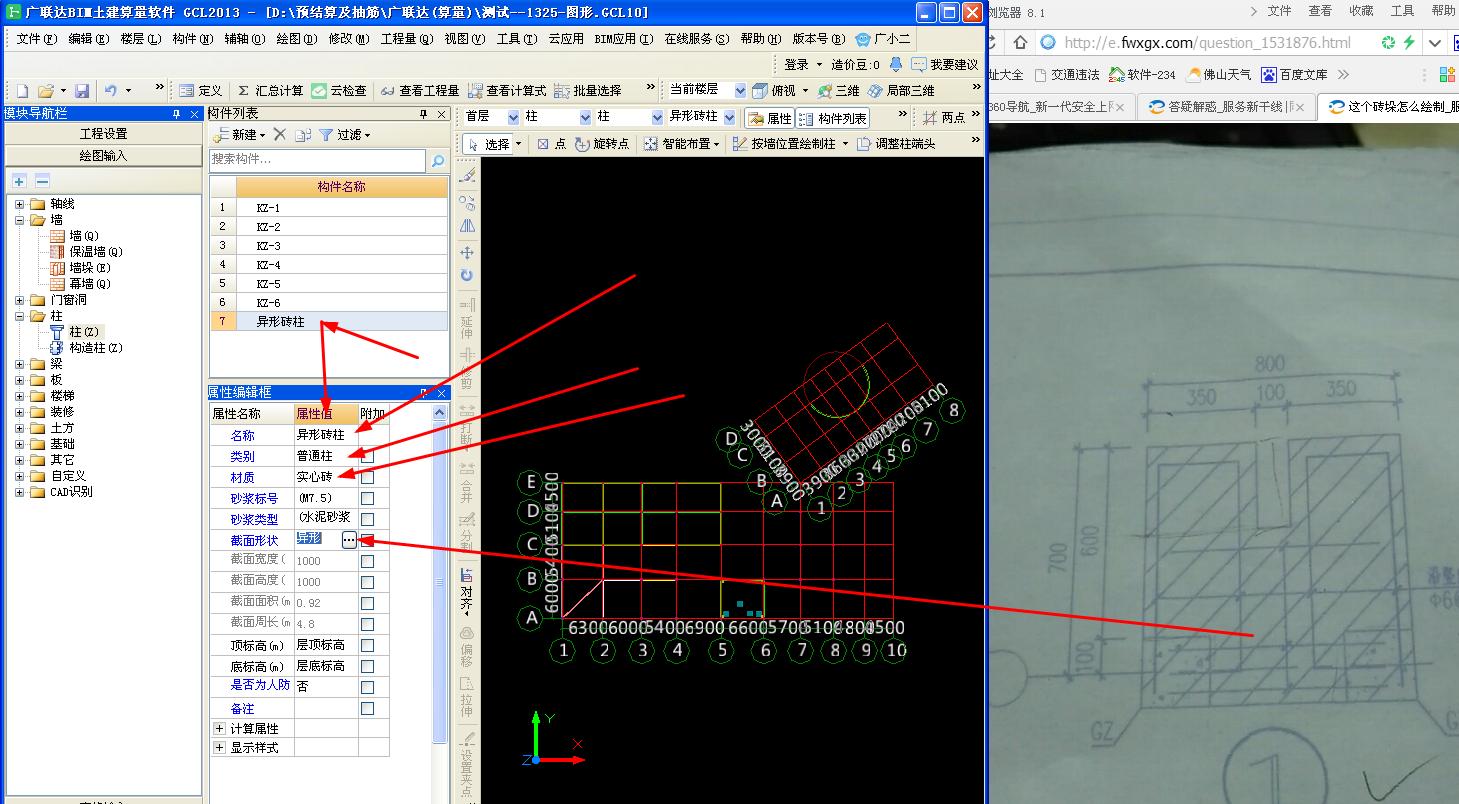This screenshot has height=804, width=1459.
Task: Toggle the 砂浆类型 row 附加 checkbox
Action: 367,519
